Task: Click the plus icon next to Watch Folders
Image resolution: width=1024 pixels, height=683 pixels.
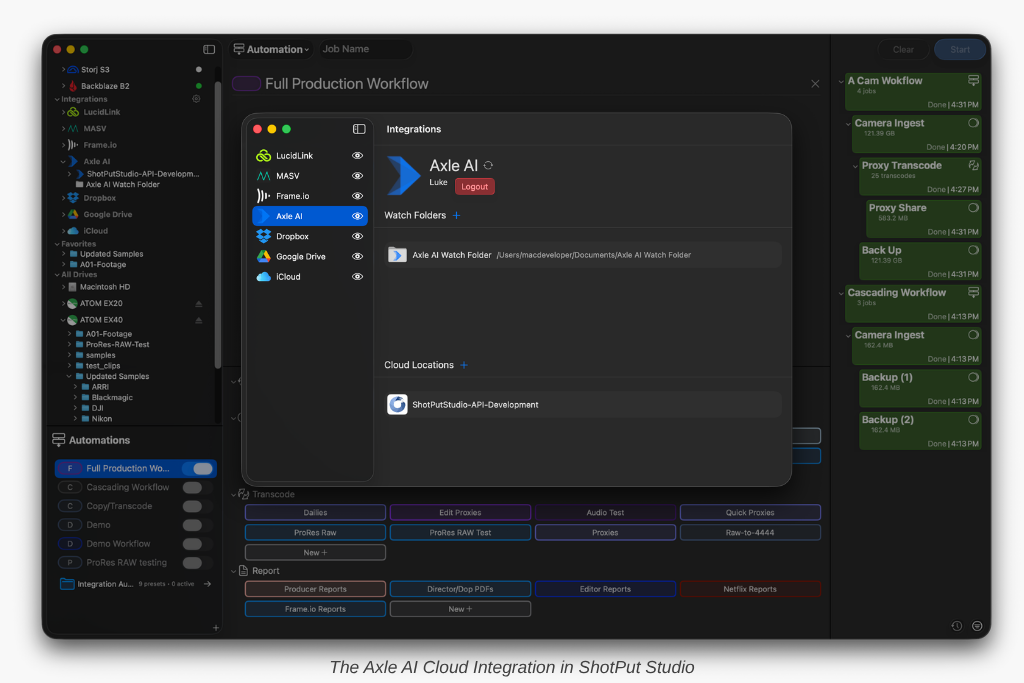Action: click(x=457, y=215)
